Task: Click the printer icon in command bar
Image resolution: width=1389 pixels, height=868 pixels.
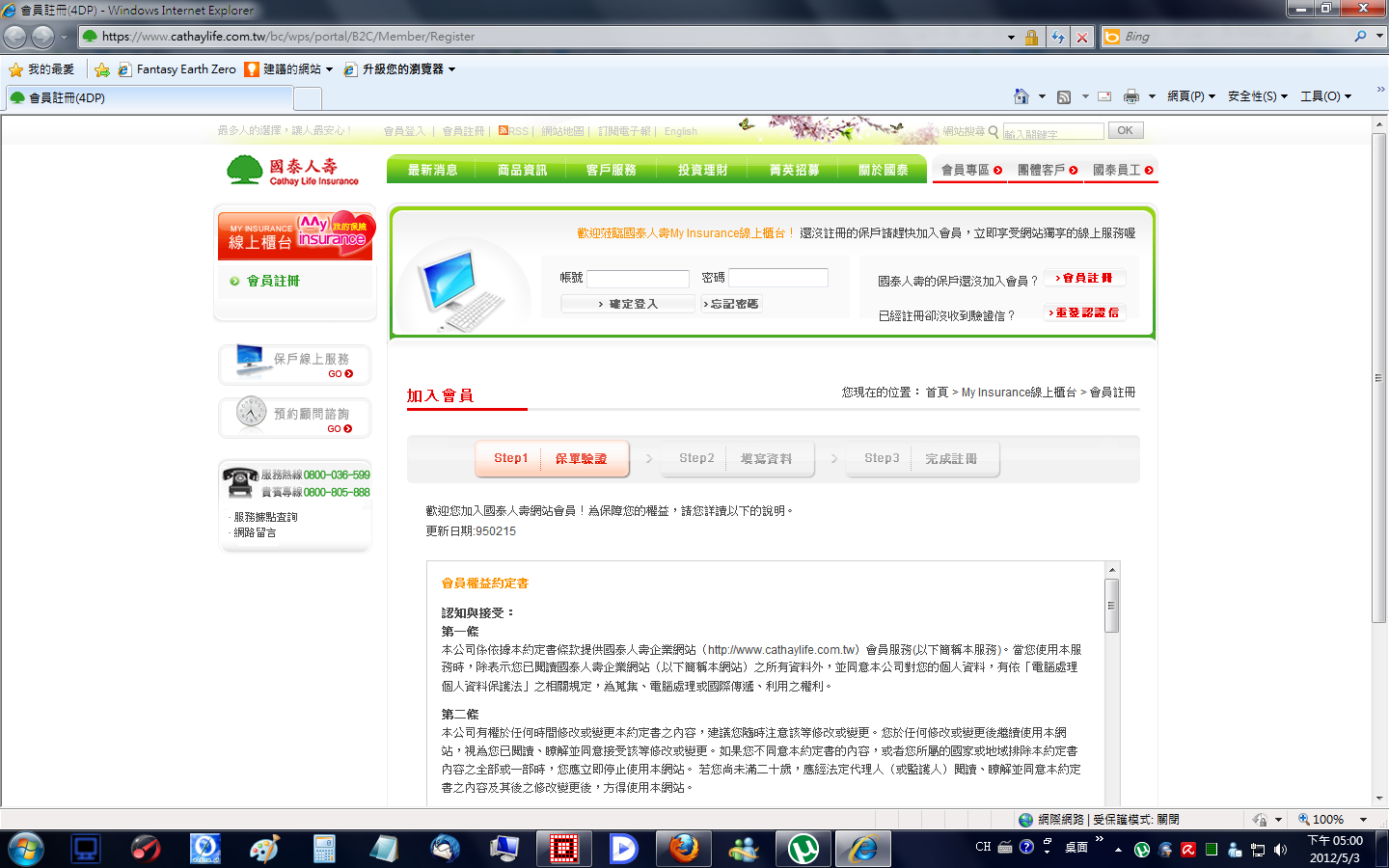Action: (1131, 96)
